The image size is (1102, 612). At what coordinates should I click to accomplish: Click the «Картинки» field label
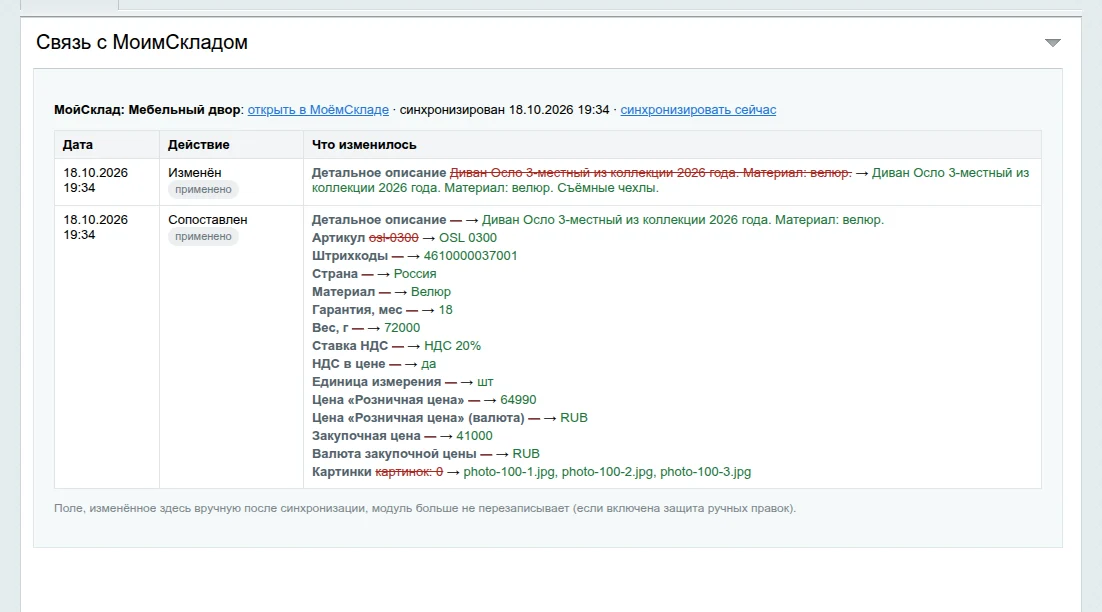point(342,472)
